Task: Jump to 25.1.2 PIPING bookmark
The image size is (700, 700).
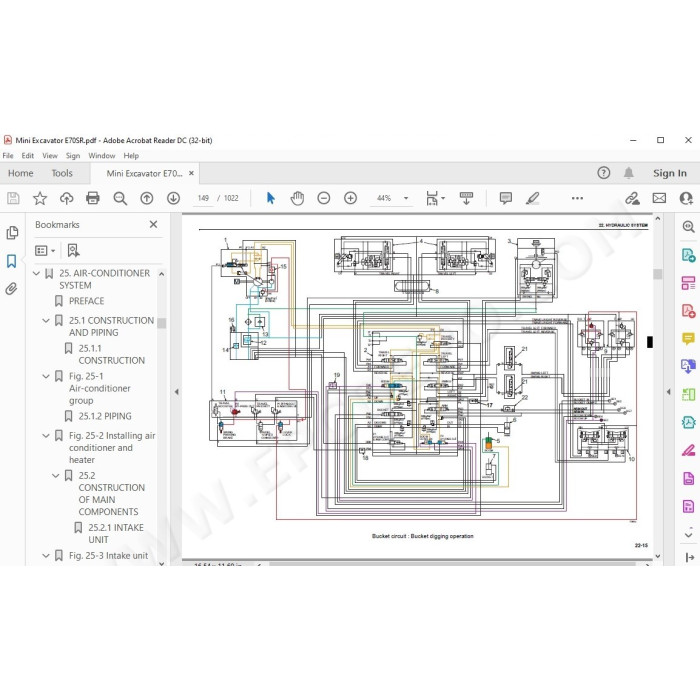Action: click(x=105, y=416)
